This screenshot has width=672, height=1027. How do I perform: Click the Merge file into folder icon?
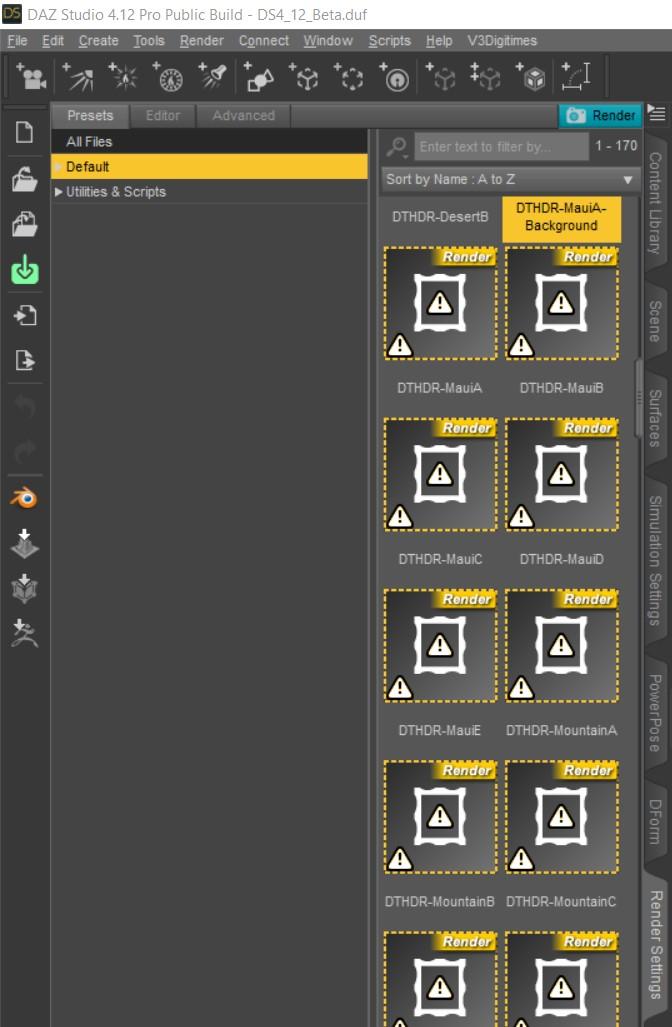(25, 224)
